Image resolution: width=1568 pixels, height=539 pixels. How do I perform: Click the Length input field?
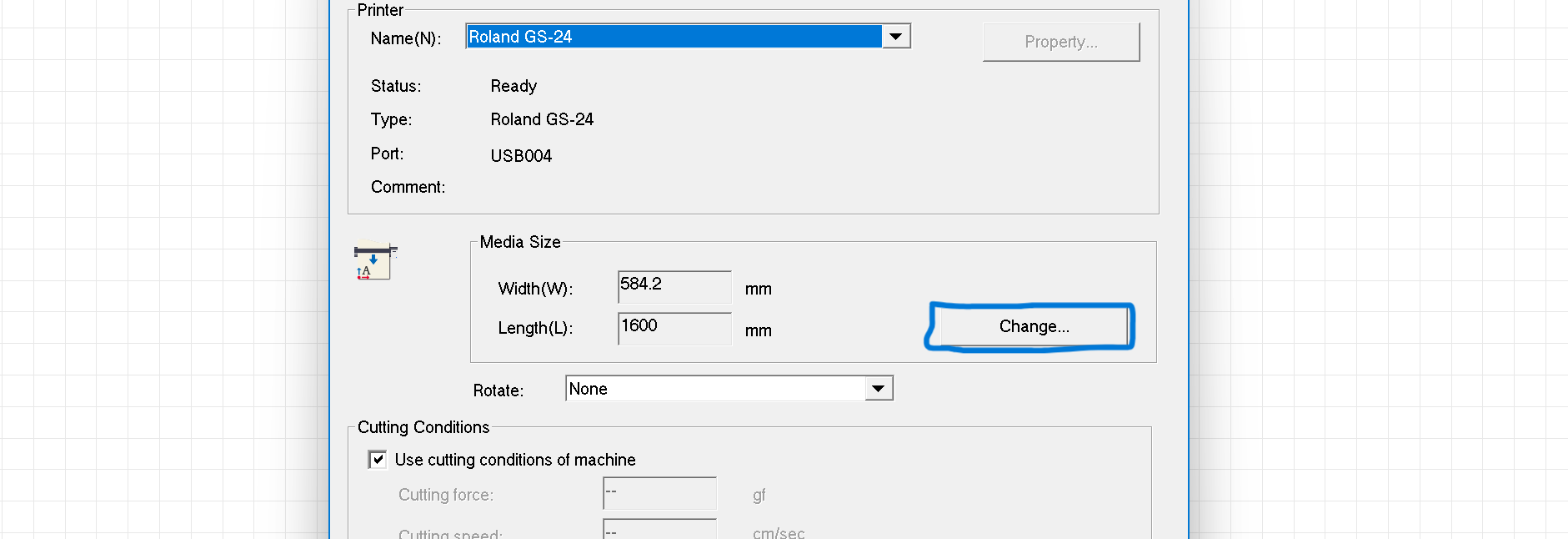click(674, 328)
